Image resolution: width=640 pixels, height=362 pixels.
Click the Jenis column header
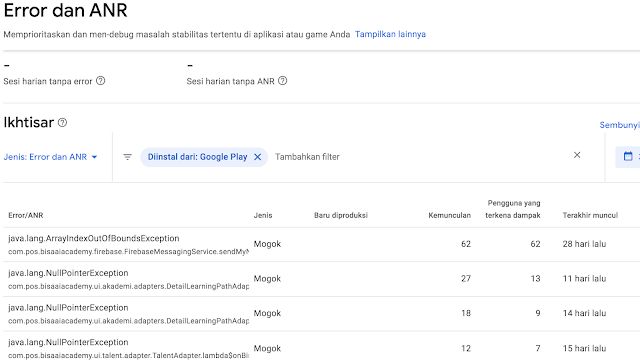click(x=263, y=215)
